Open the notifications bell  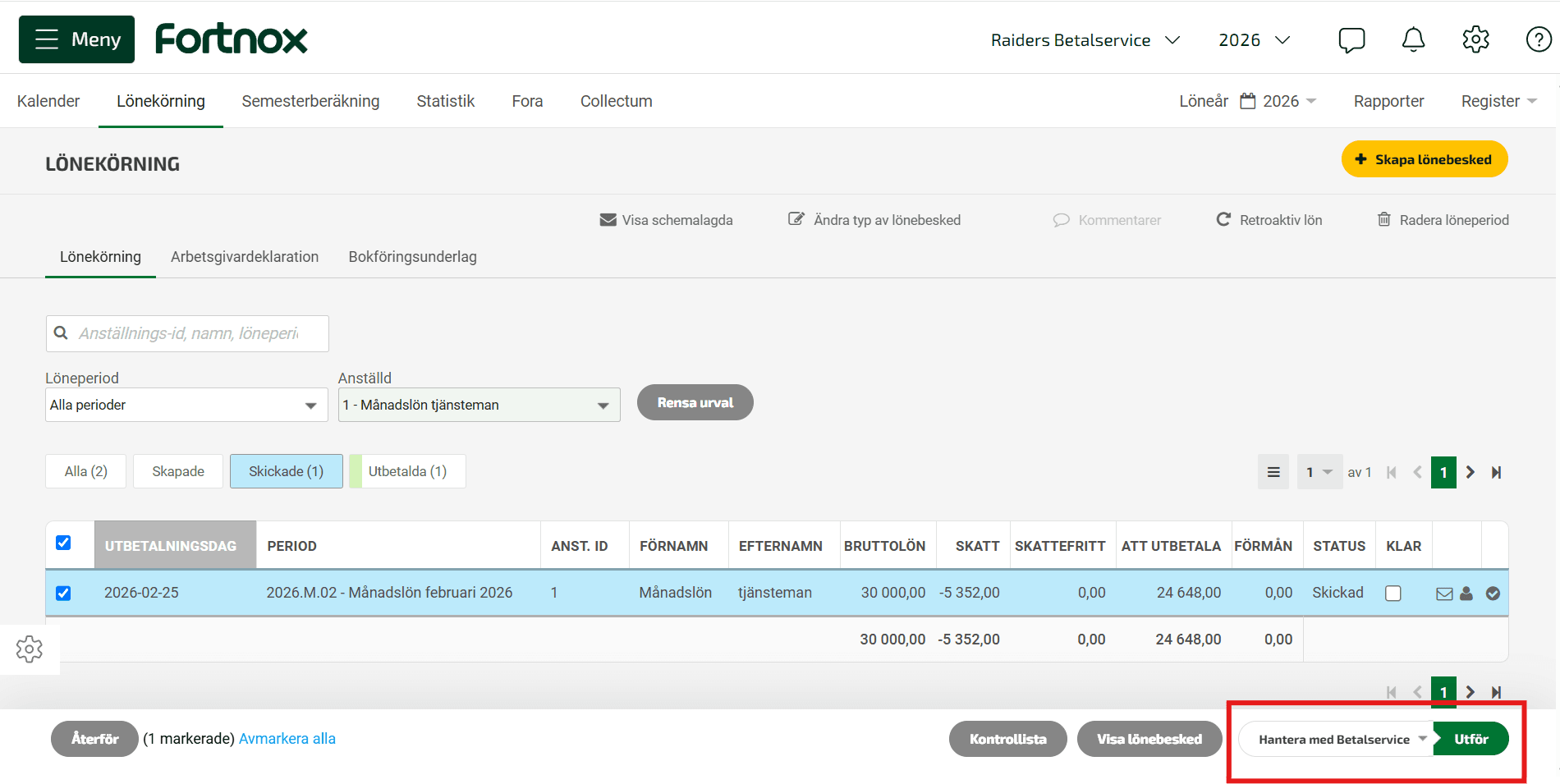[x=1413, y=39]
